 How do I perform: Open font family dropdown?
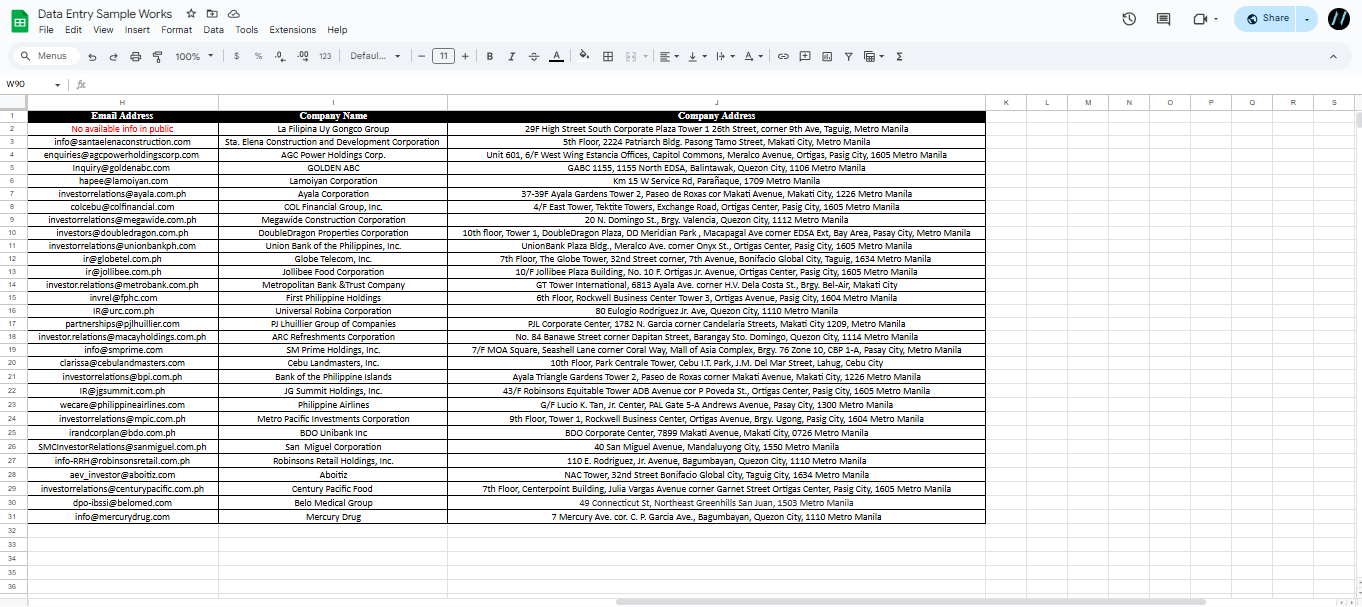click(374, 57)
